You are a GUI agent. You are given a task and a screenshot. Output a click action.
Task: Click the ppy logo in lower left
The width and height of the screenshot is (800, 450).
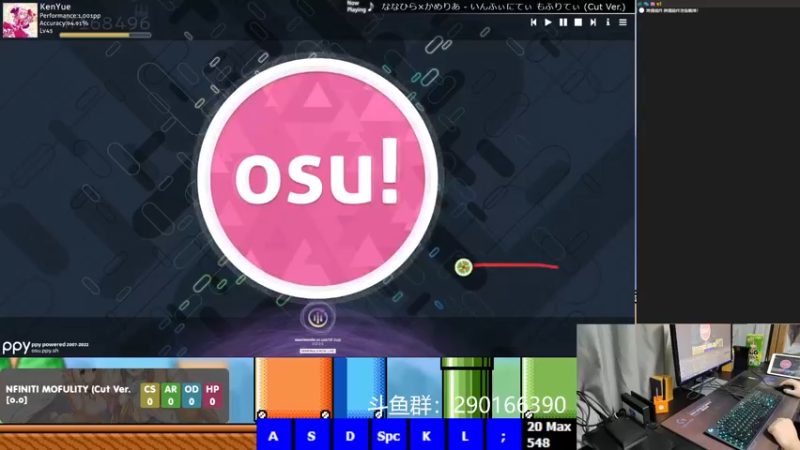point(16,347)
